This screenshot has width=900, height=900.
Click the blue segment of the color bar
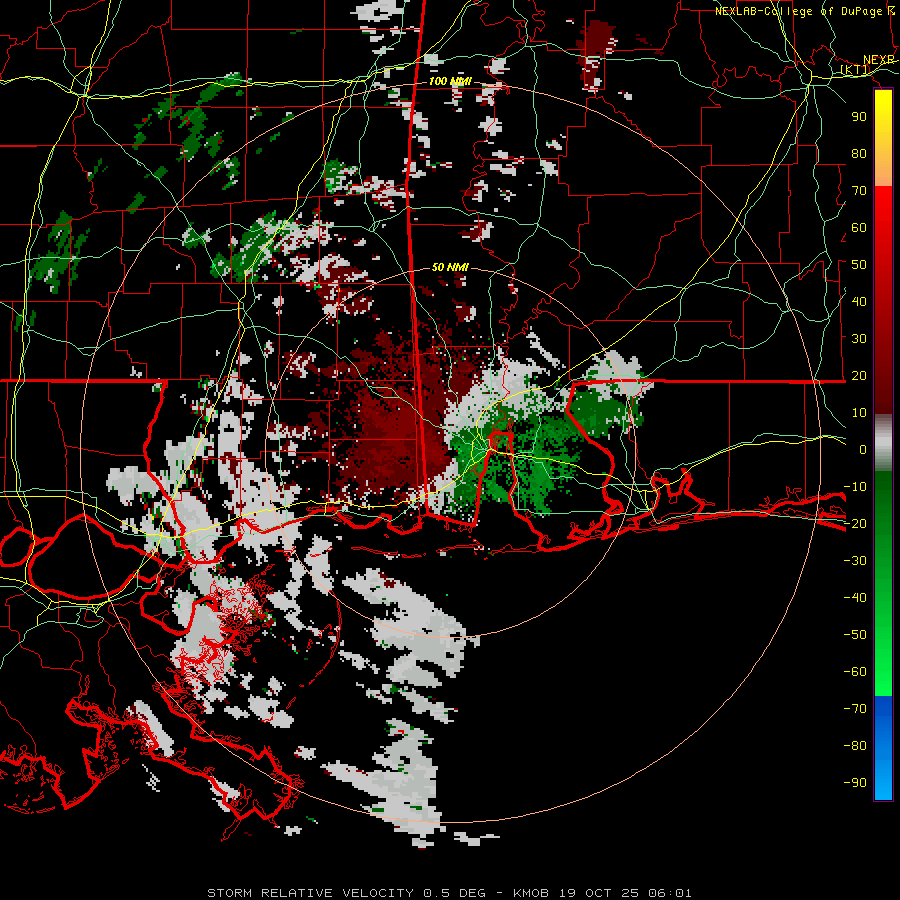[x=883, y=748]
